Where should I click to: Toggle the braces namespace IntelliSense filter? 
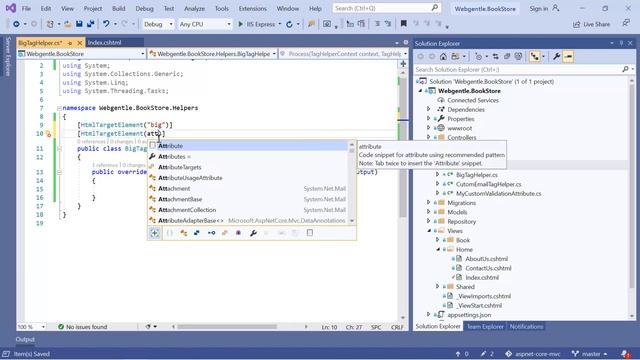170,233
